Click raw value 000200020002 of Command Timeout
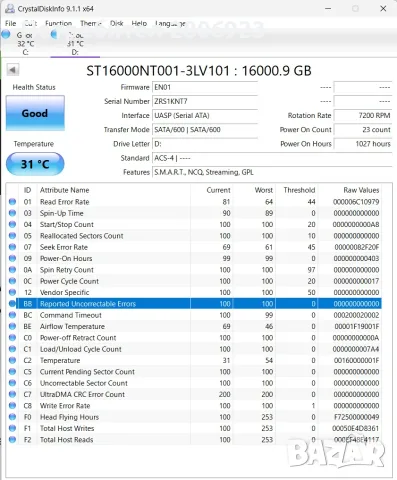Viewport: 397px width, 480px height. (356, 315)
